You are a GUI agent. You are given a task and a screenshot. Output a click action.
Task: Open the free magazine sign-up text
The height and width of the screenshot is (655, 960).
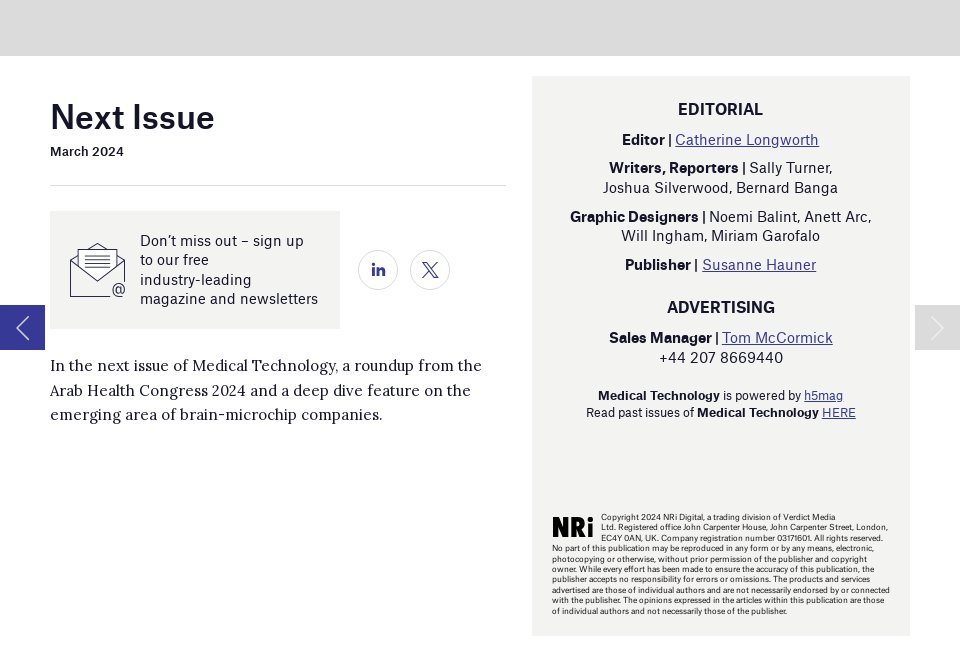[228, 270]
